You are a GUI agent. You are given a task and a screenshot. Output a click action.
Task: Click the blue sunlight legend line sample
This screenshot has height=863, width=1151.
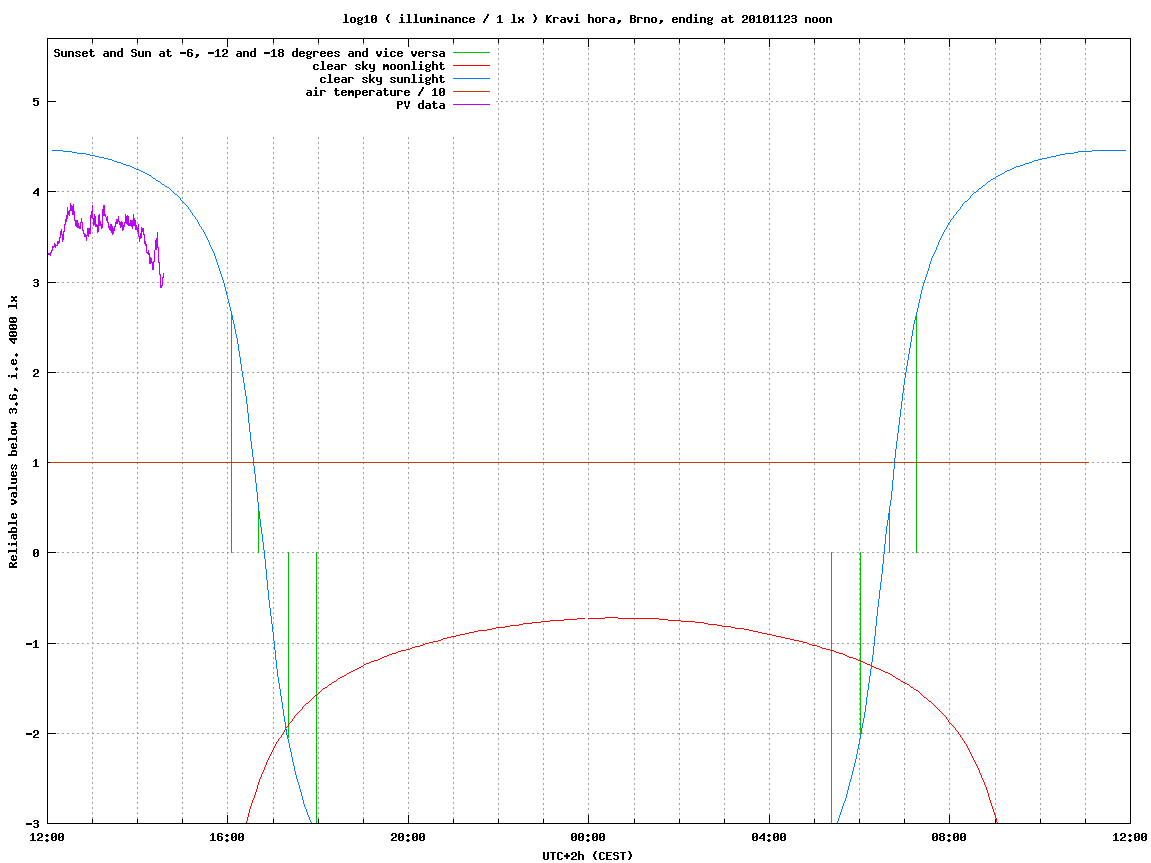471,79
